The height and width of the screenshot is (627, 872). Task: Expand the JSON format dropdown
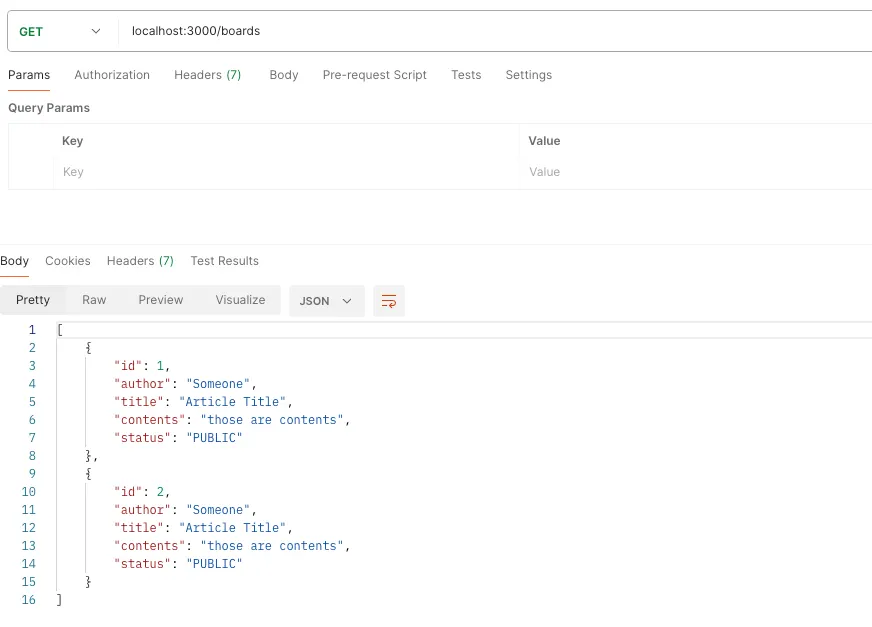326,301
